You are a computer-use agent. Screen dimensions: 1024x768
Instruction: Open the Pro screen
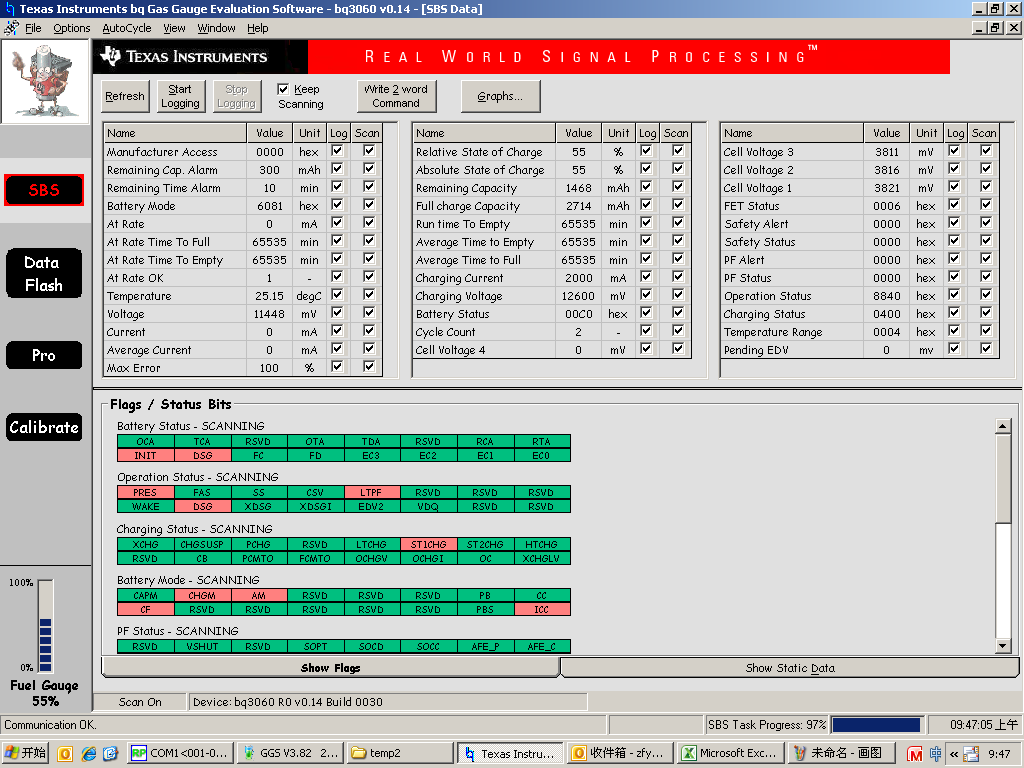[x=44, y=355]
